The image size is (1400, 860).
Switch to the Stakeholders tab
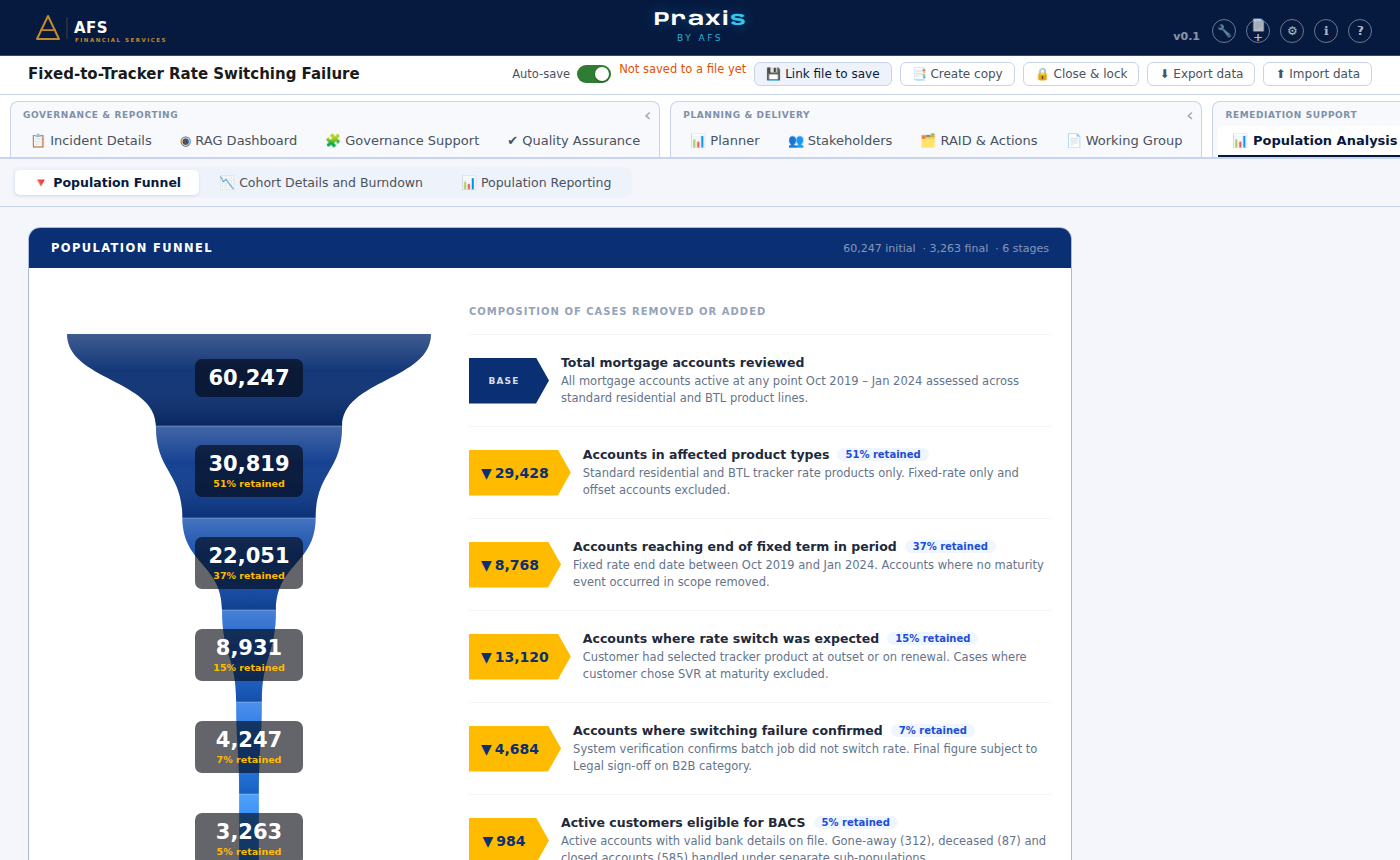coord(840,141)
